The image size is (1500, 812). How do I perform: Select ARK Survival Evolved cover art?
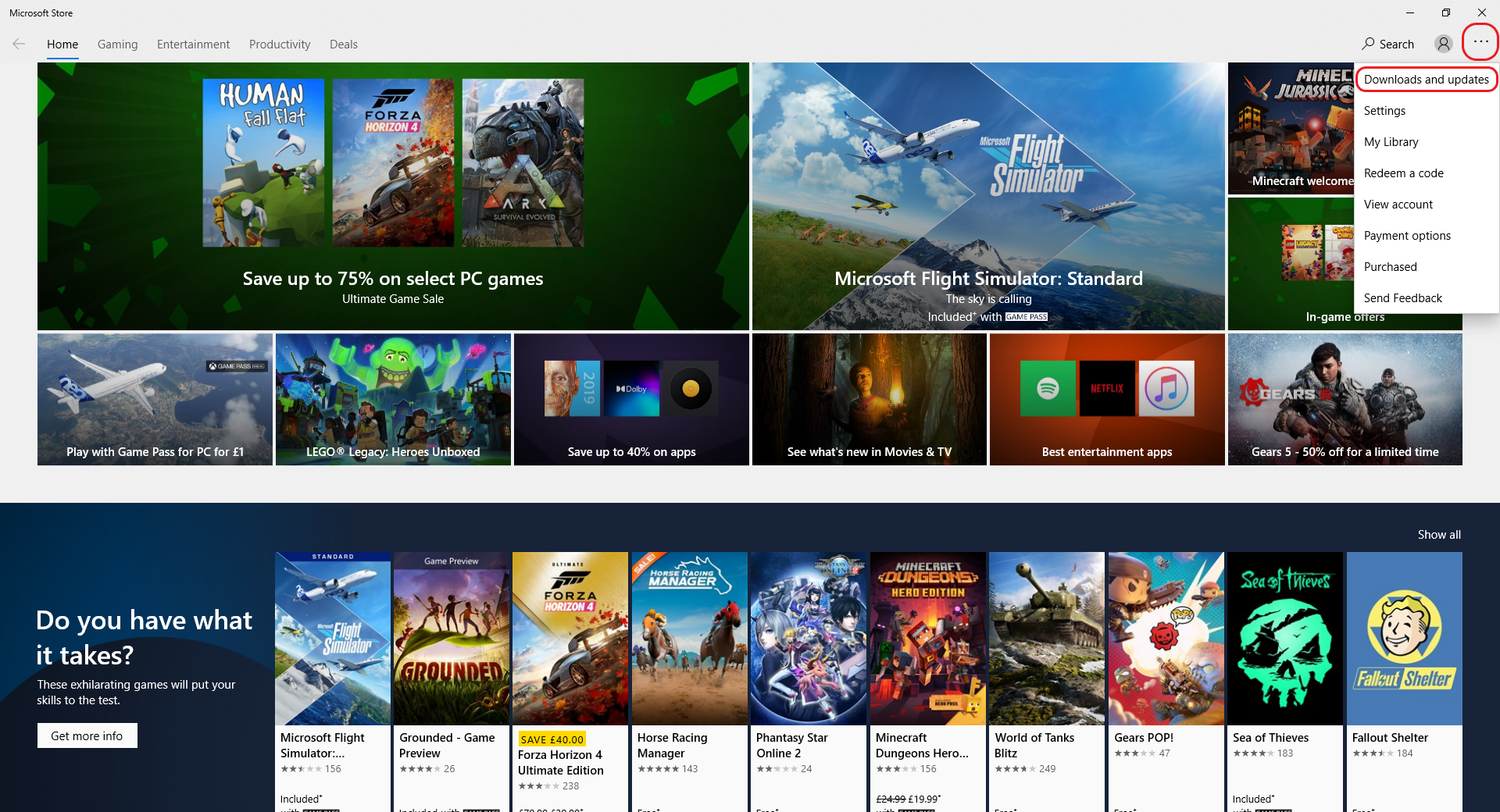coord(523,162)
